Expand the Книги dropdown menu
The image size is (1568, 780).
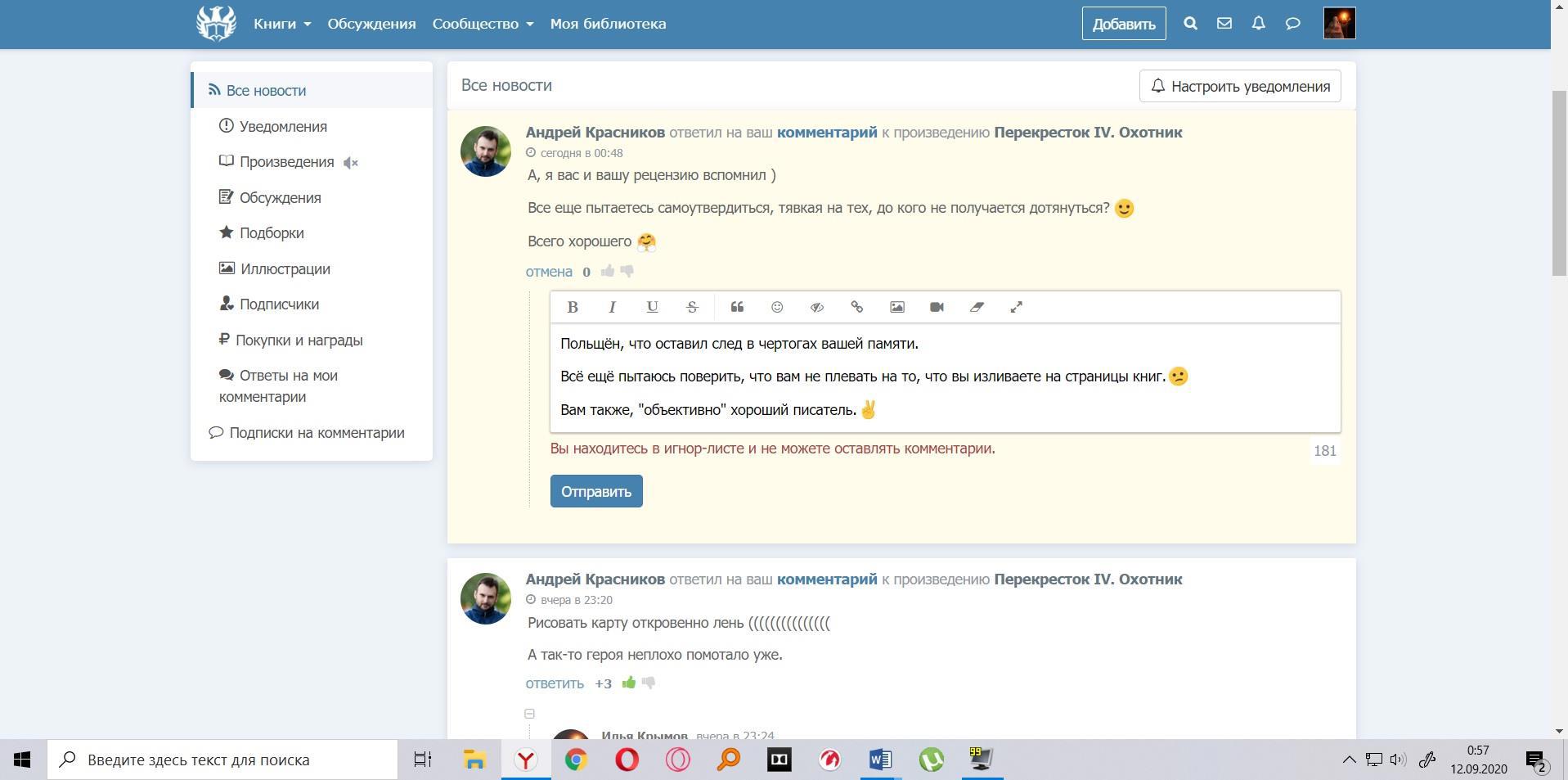[x=281, y=24]
